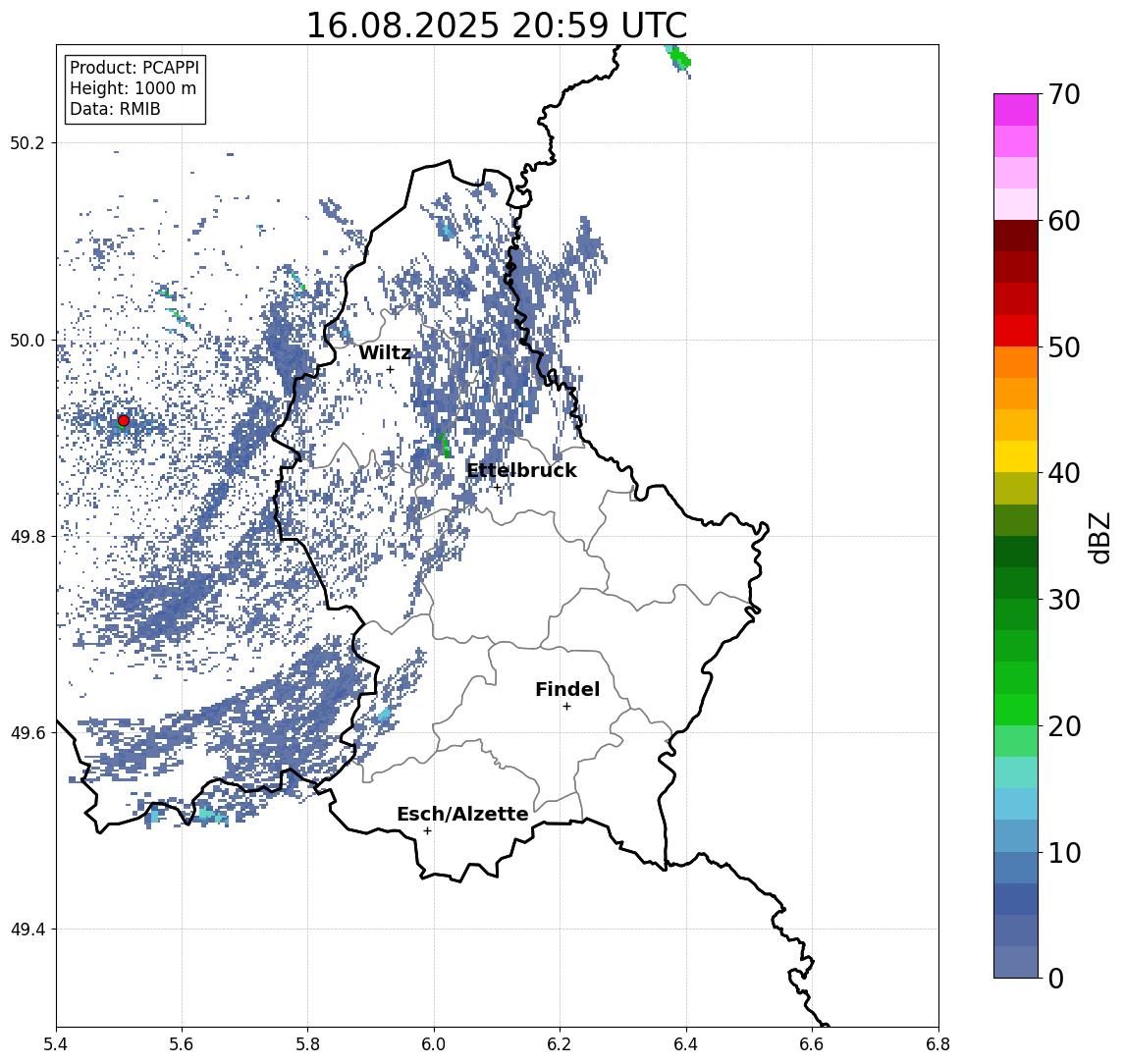Click the dark red swatch below 60 dBZ
The height and width of the screenshot is (1064, 1124).
click(x=1016, y=236)
